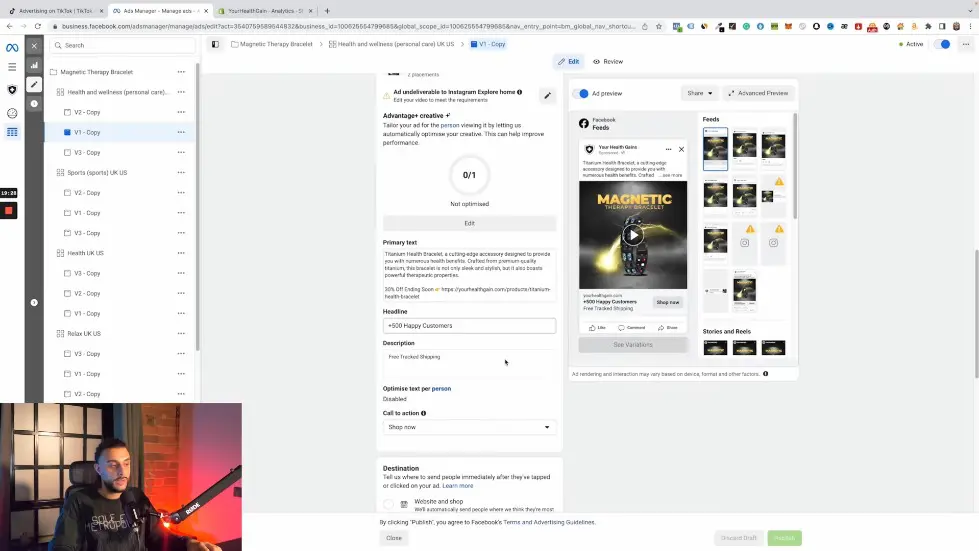This screenshot has width=979, height=551.
Task: Toggle the Ad preview switch
Action: click(x=581, y=94)
